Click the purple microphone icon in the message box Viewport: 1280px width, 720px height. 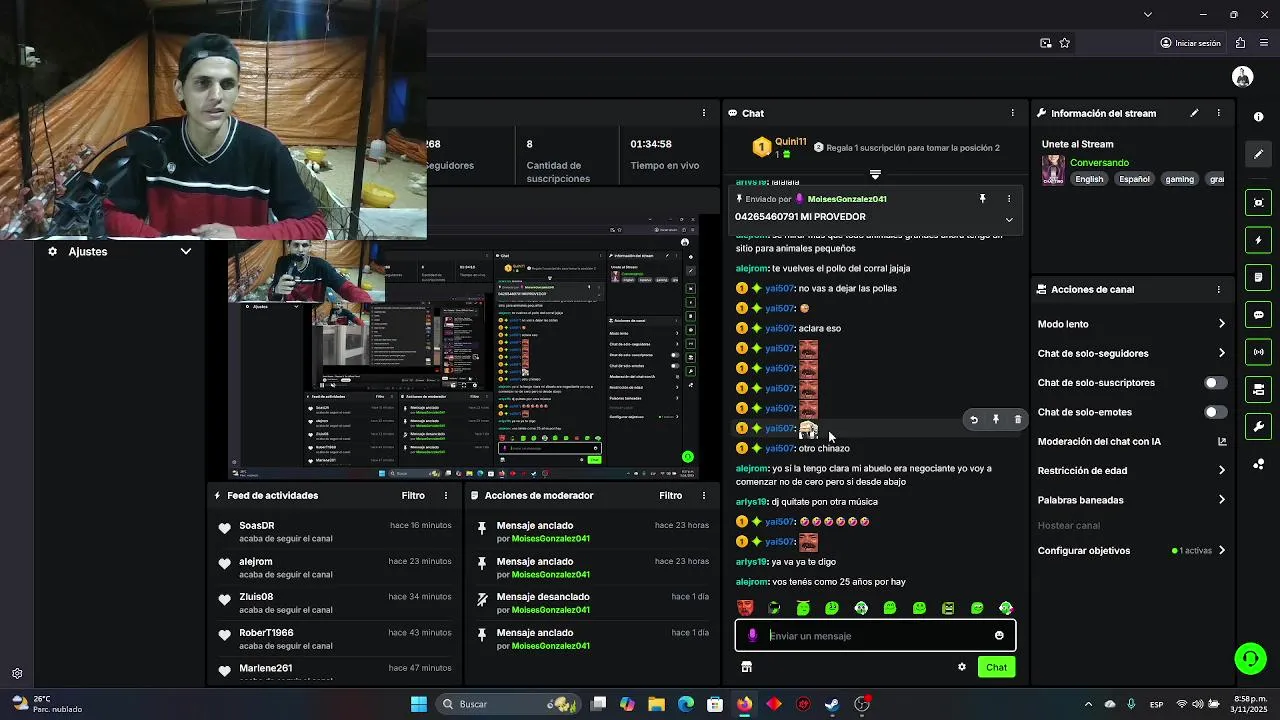753,635
